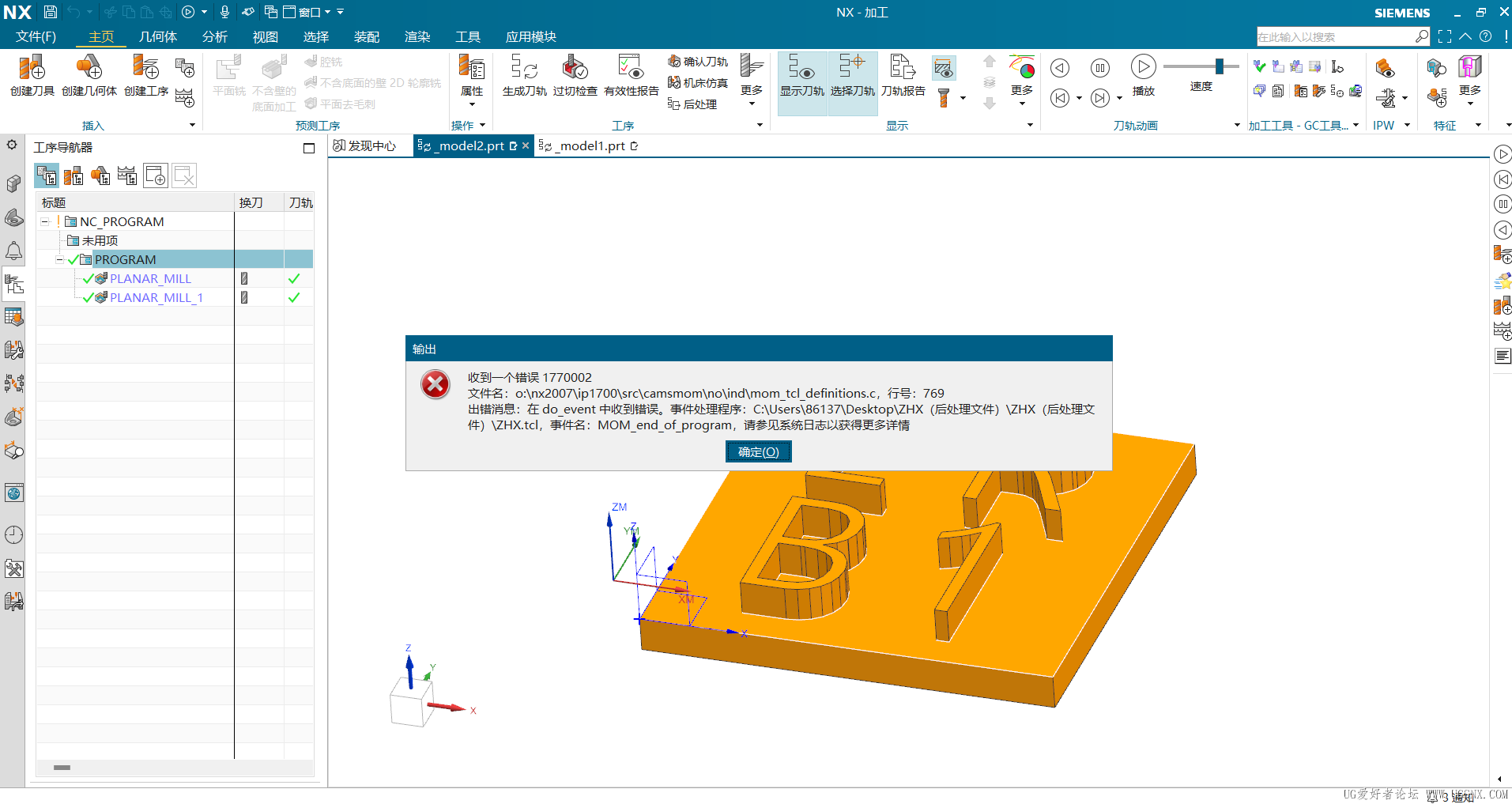Viewport: 1512px width, 804px height.
Task: Click the 创建刀具 (Create Tool) icon
Action: coord(32,76)
